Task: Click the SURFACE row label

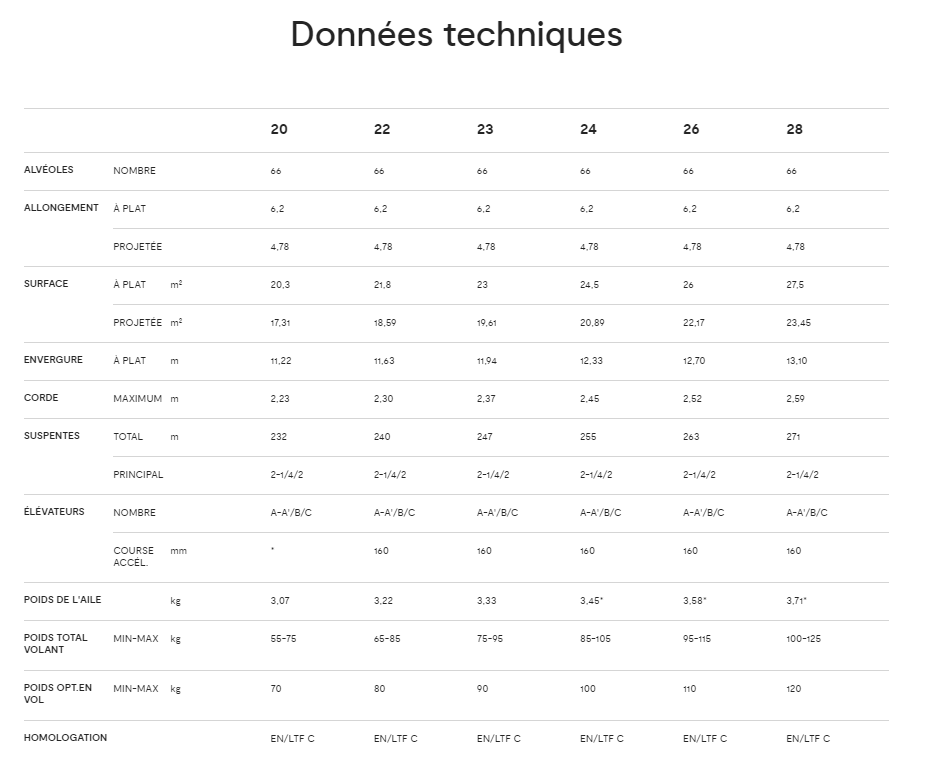Action: click(x=46, y=284)
